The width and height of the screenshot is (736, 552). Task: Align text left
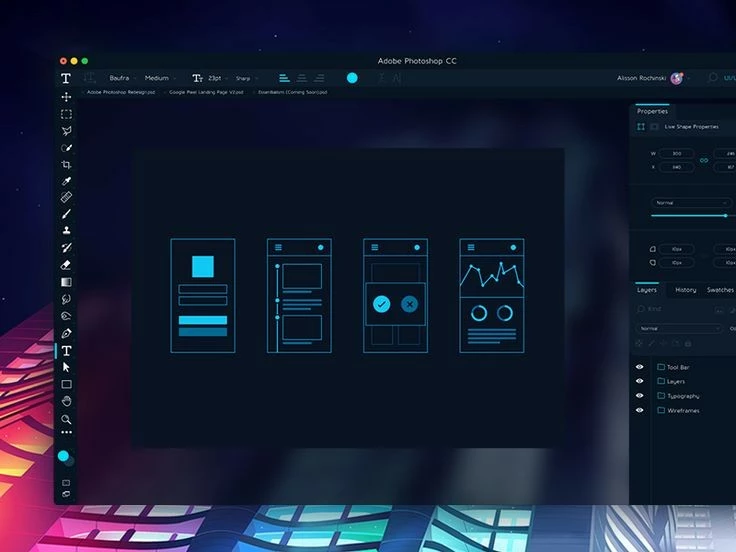tap(284, 78)
